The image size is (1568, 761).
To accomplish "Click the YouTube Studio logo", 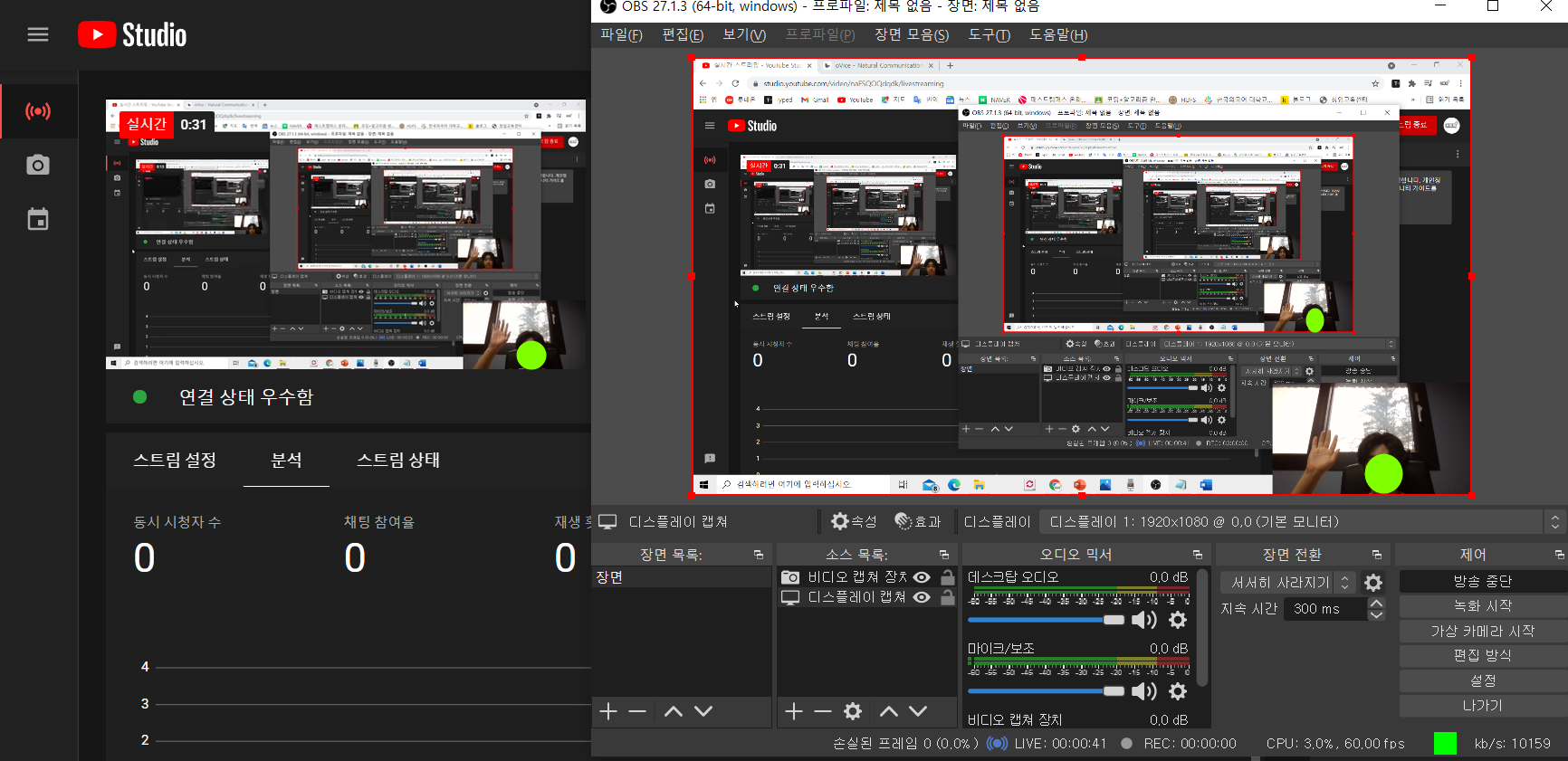I will (x=132, y=34).
